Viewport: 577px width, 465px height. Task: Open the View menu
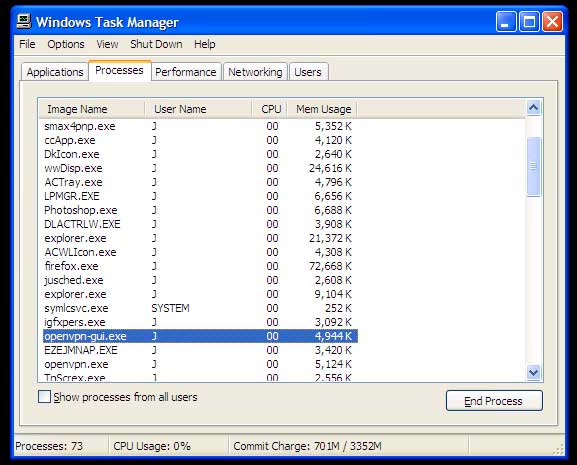[107, 44]
